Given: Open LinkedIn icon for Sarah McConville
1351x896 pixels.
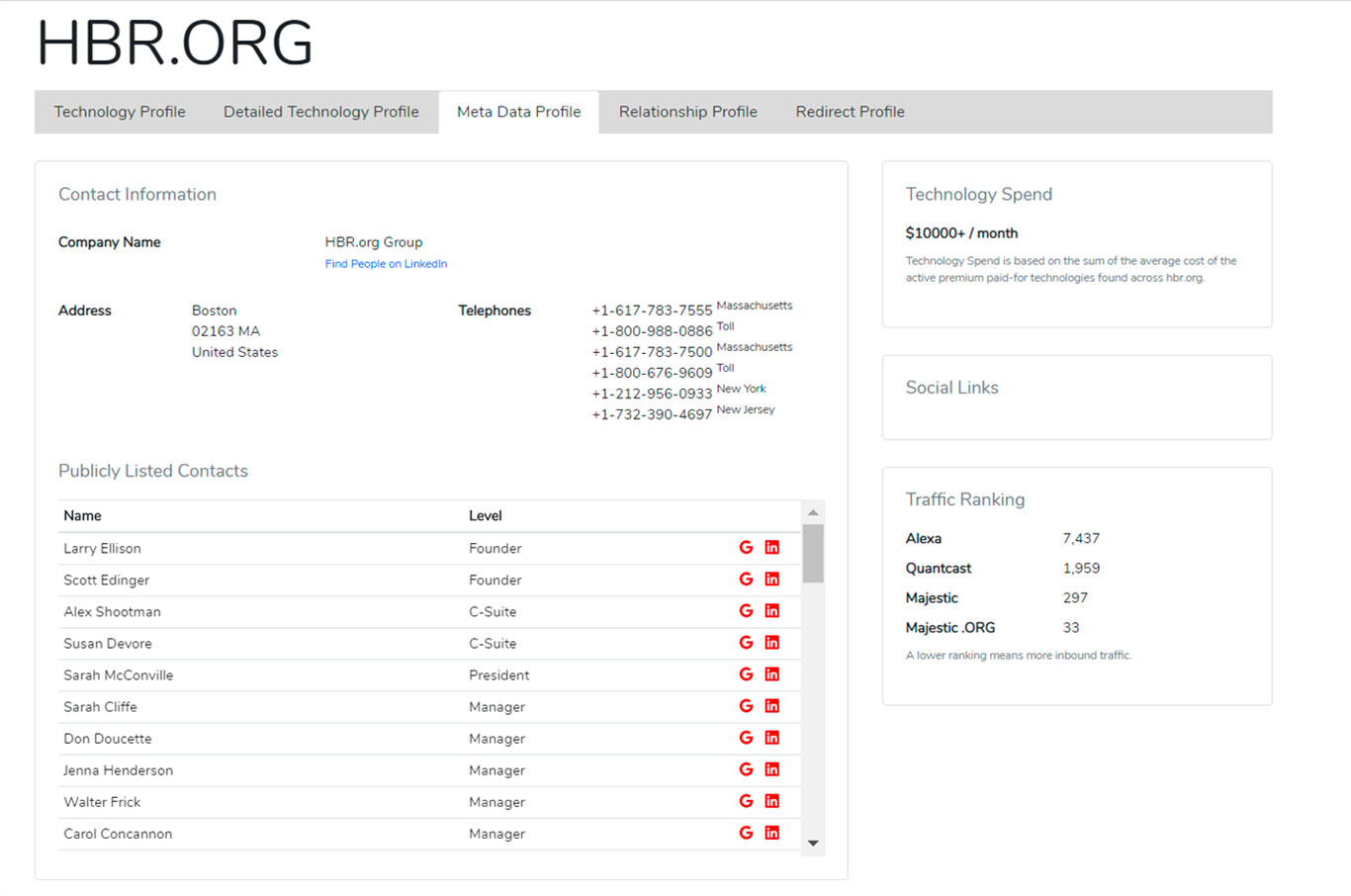Looking at the screenshot, I should point(772,674).
